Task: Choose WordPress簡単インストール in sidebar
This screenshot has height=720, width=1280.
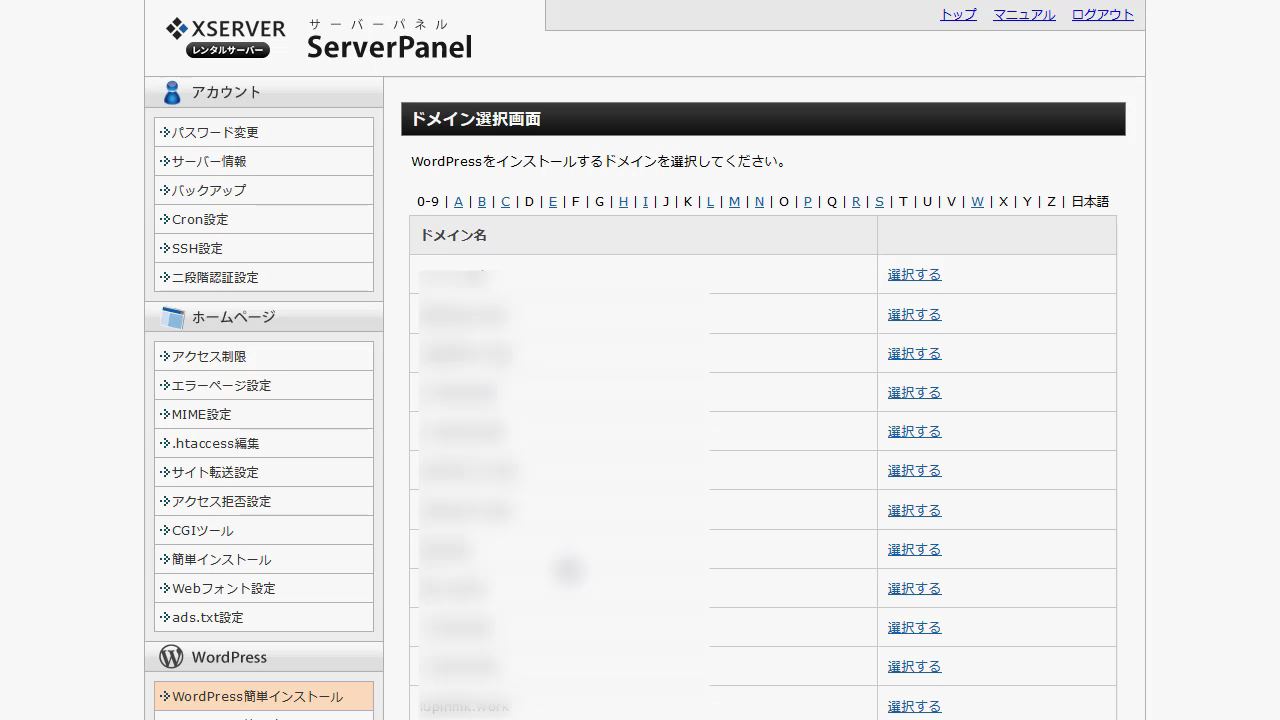Action: [257, 696]
